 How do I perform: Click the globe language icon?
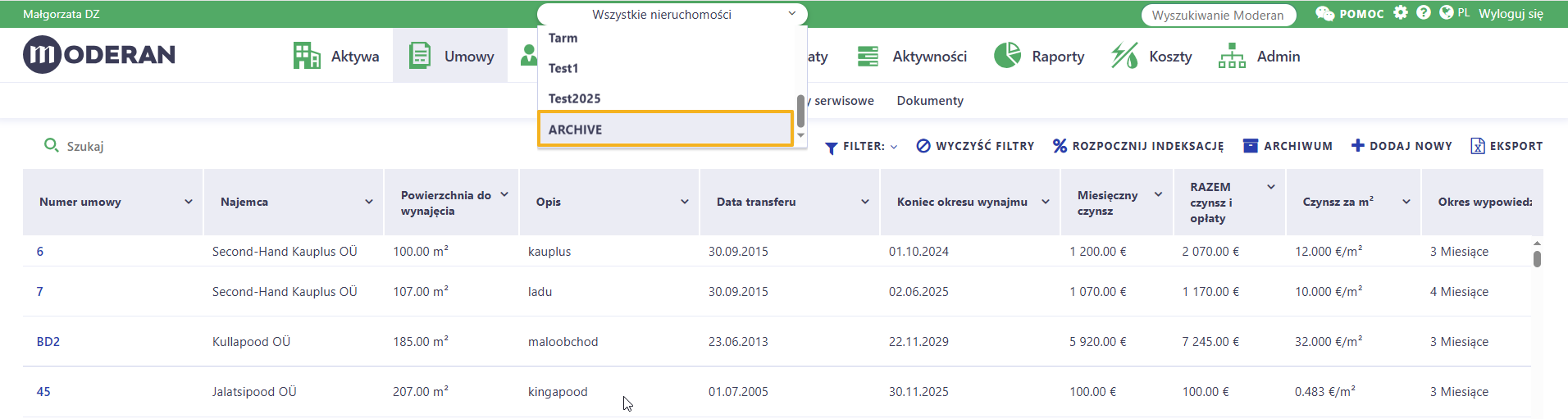point(1447,12)
